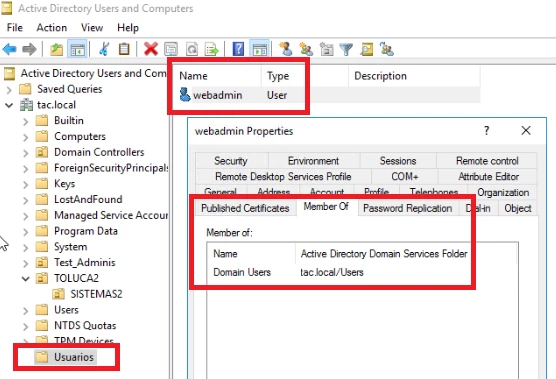Select the LostAndFound container

[88, 199]
